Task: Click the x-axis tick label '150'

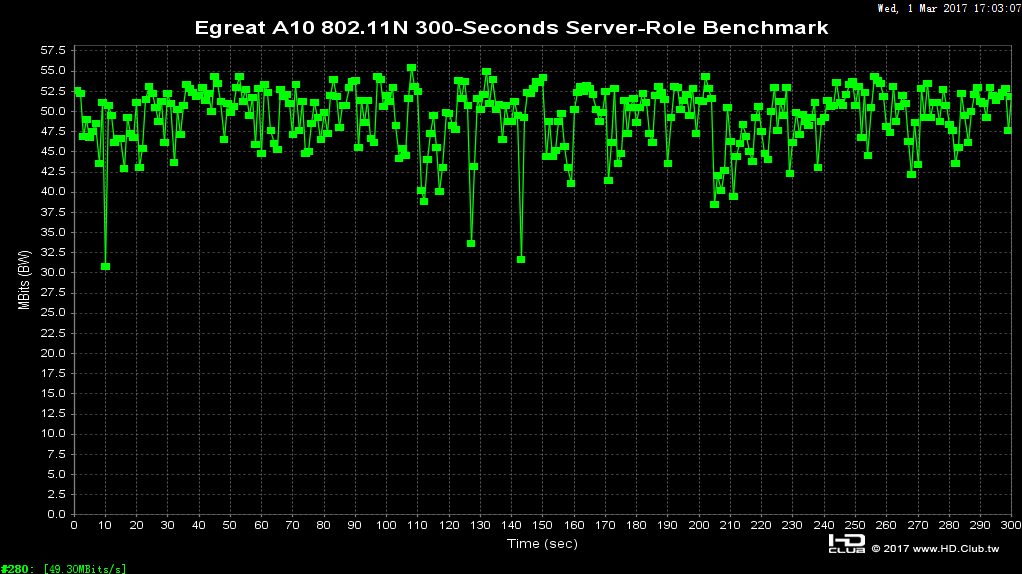Action: (x=542, y=525)
